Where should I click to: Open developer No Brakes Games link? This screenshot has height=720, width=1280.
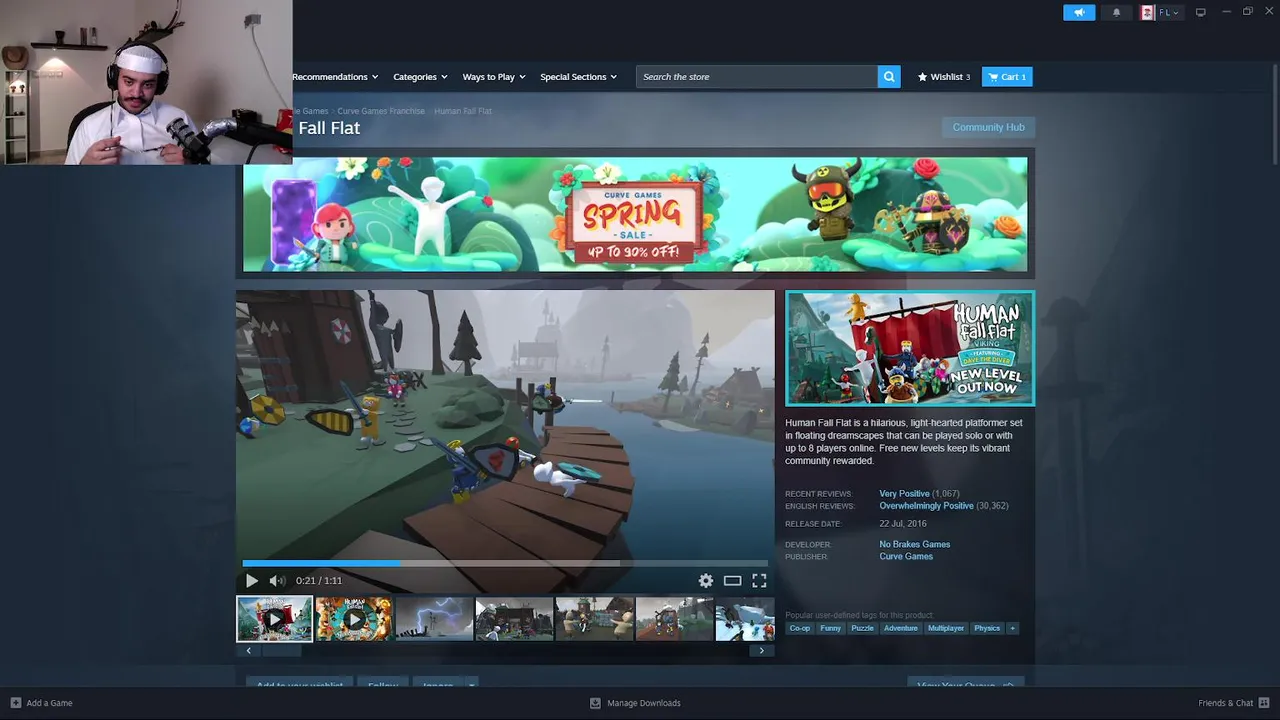(915, 545)
